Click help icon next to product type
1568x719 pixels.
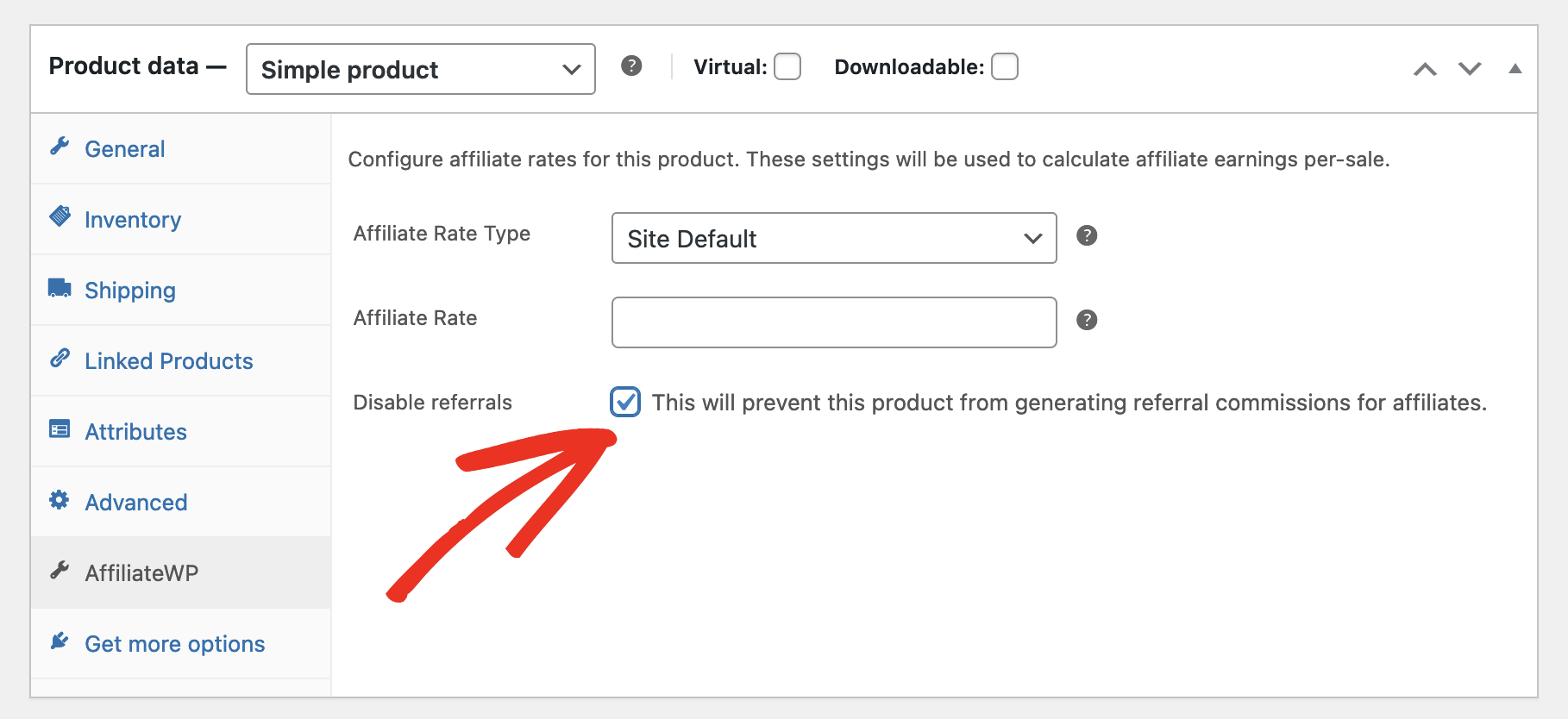[631, 66]
